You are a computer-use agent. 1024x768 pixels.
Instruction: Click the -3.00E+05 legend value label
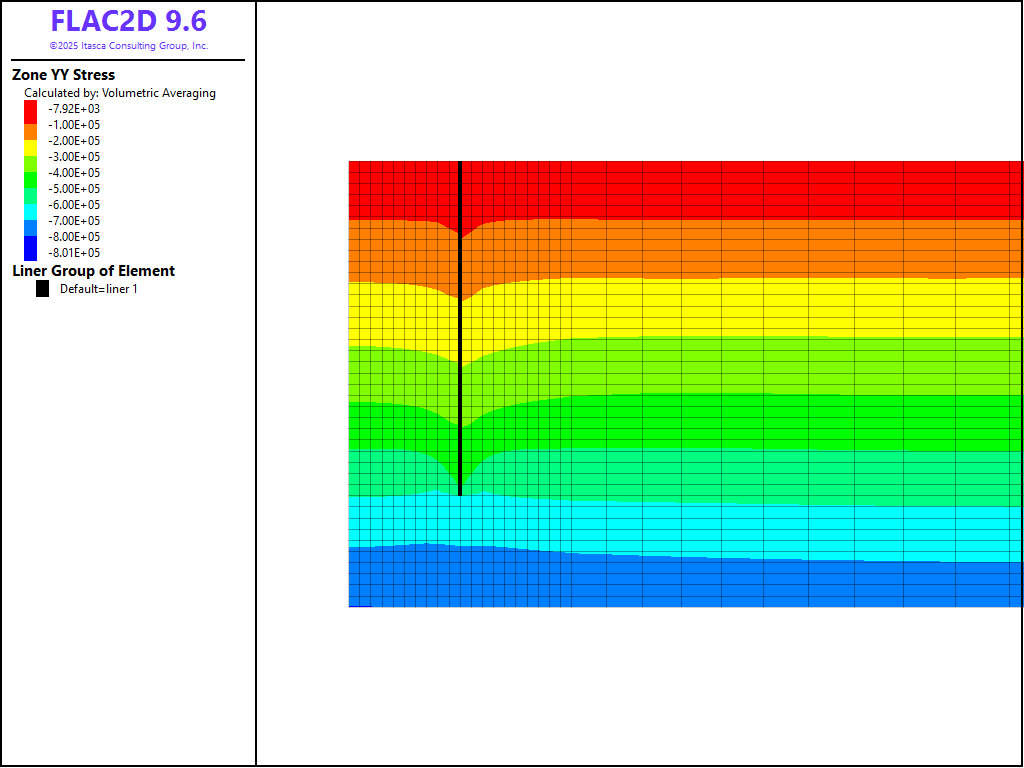click(x=75, y=157)
